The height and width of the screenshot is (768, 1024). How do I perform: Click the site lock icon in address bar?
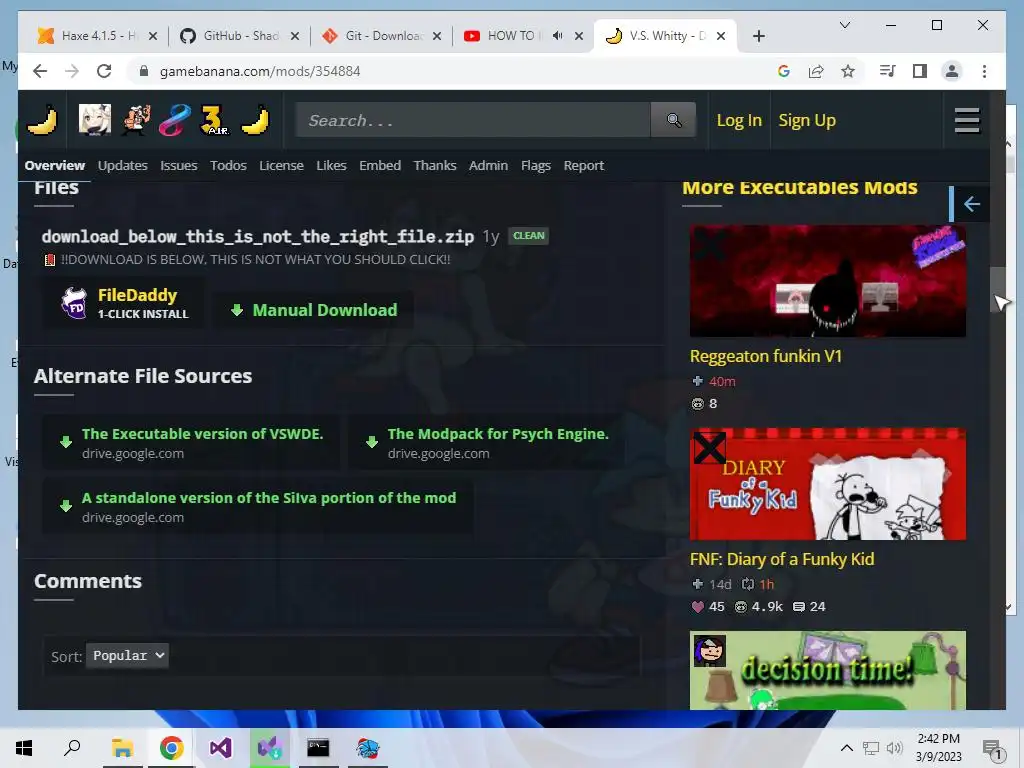click(x=144, y=71)
